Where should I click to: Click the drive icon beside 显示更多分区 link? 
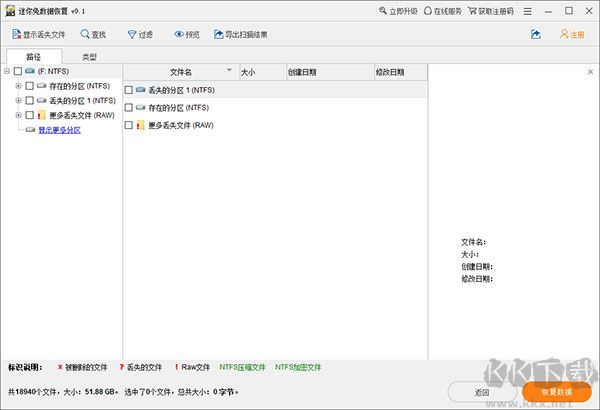[x=30, y=130]
